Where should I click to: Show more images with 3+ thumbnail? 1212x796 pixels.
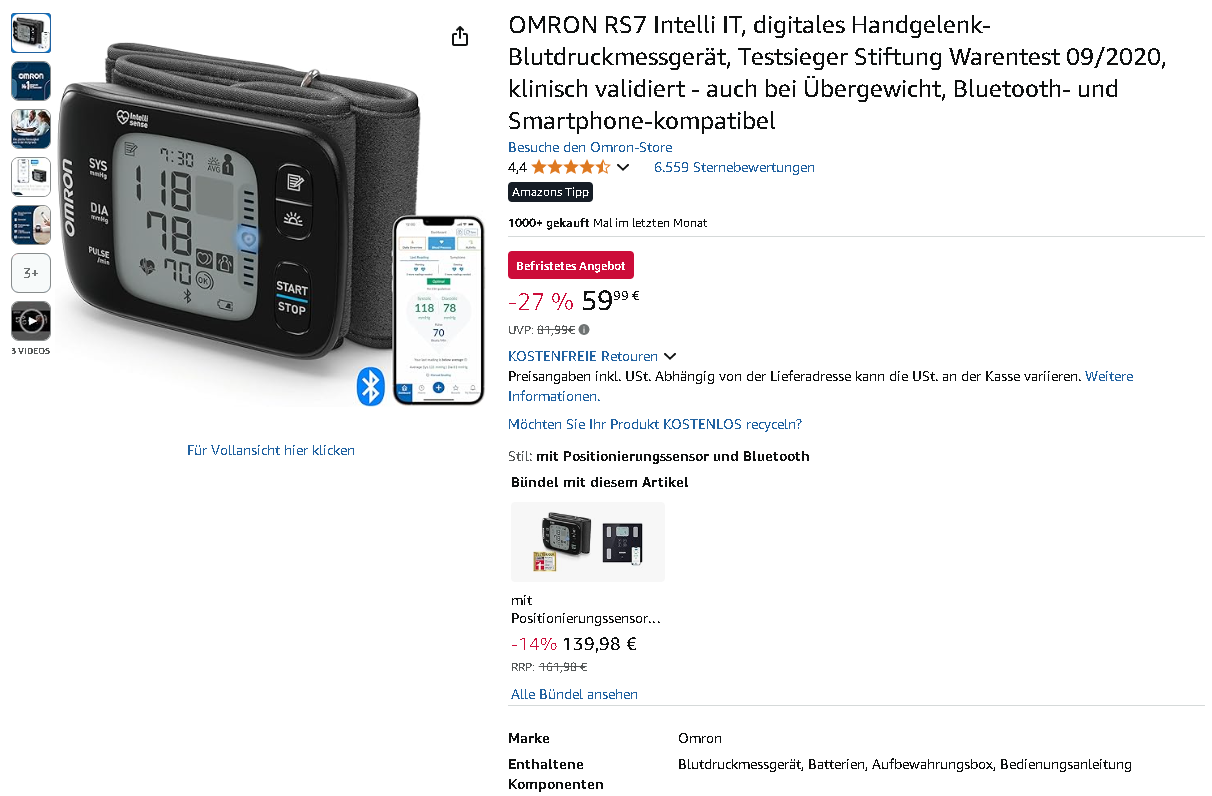point(31,273)
